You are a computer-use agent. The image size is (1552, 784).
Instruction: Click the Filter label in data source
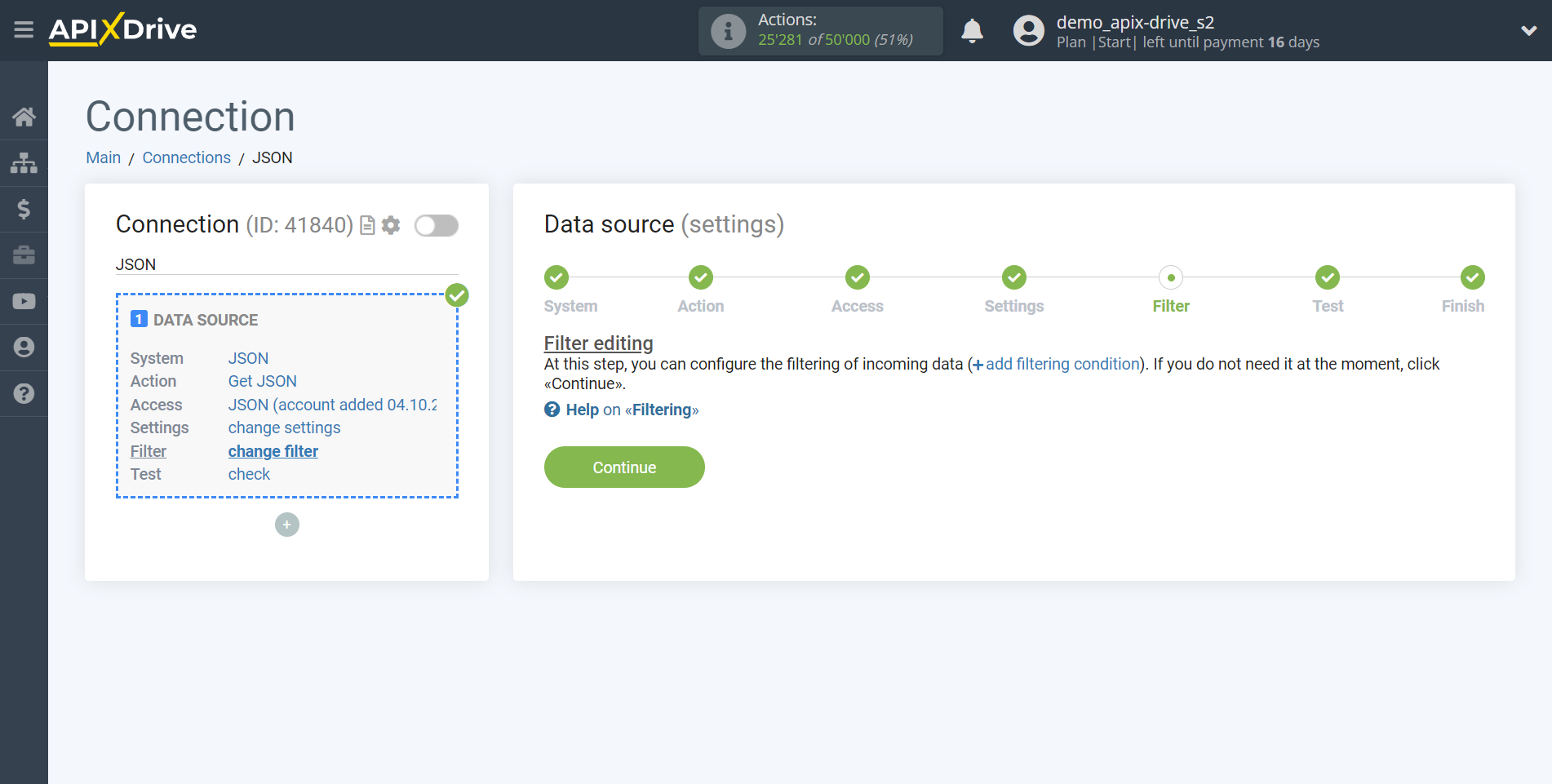(x=149, y=451)
